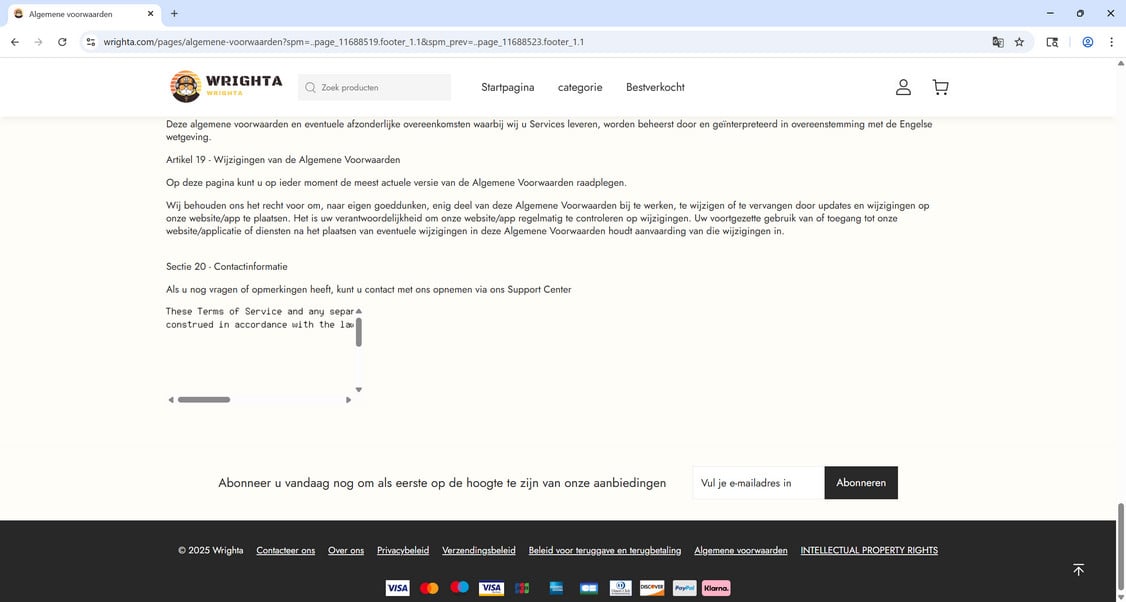Viewport: 1126px width, 602px height.
Task: Select the PayPal payment icon
Action: [x=683, y=588]
